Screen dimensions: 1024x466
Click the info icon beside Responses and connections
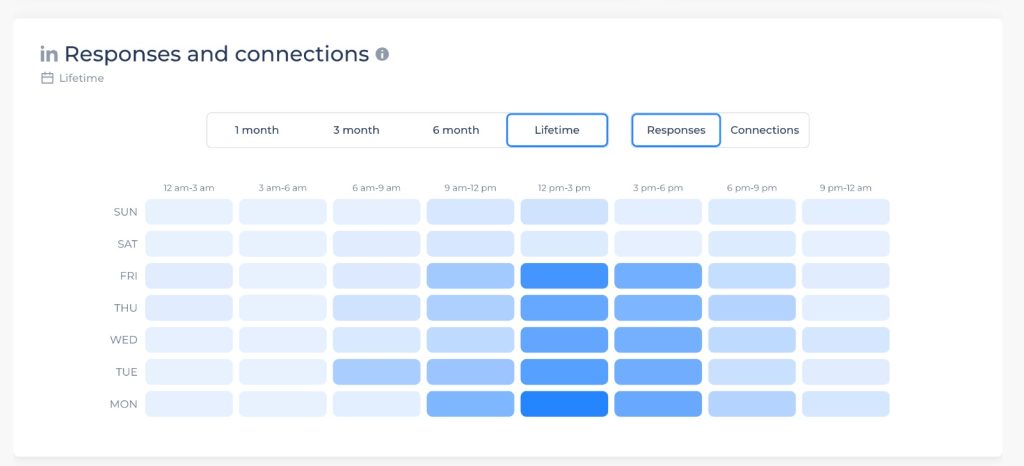tap(382, 54)
